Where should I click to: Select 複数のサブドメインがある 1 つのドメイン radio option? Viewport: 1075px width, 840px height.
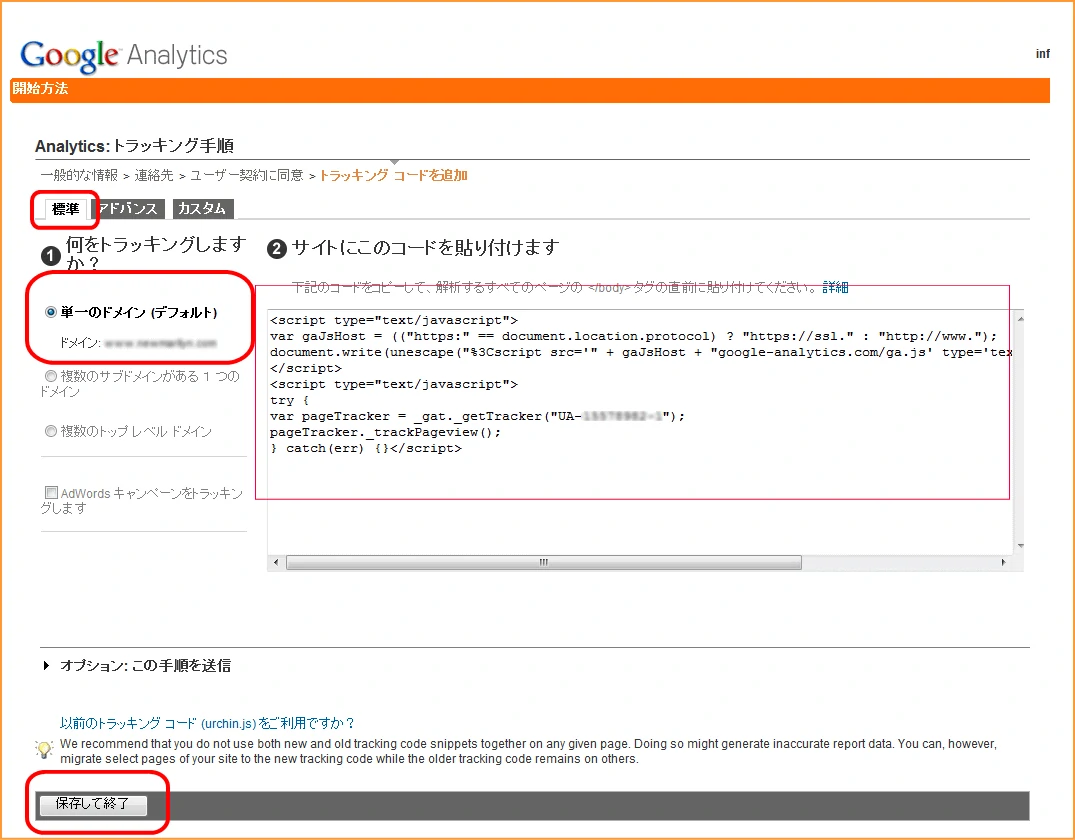(x=51, y=376)
